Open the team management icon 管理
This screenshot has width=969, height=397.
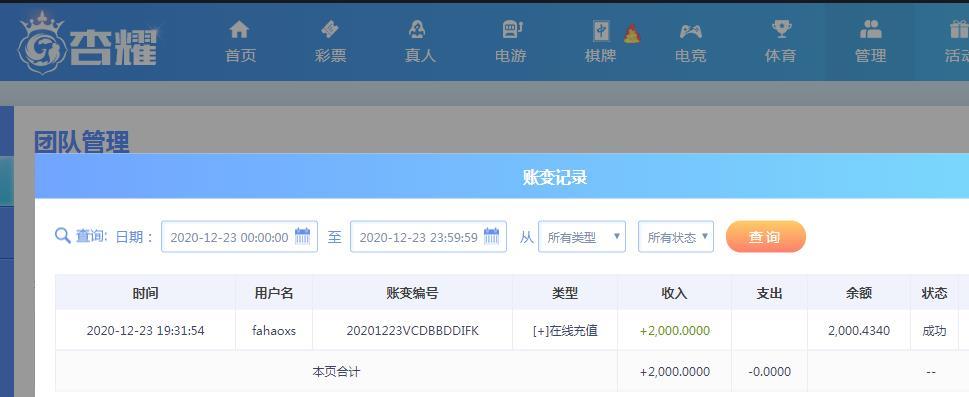pyautogui.click(x=870, y=29)
